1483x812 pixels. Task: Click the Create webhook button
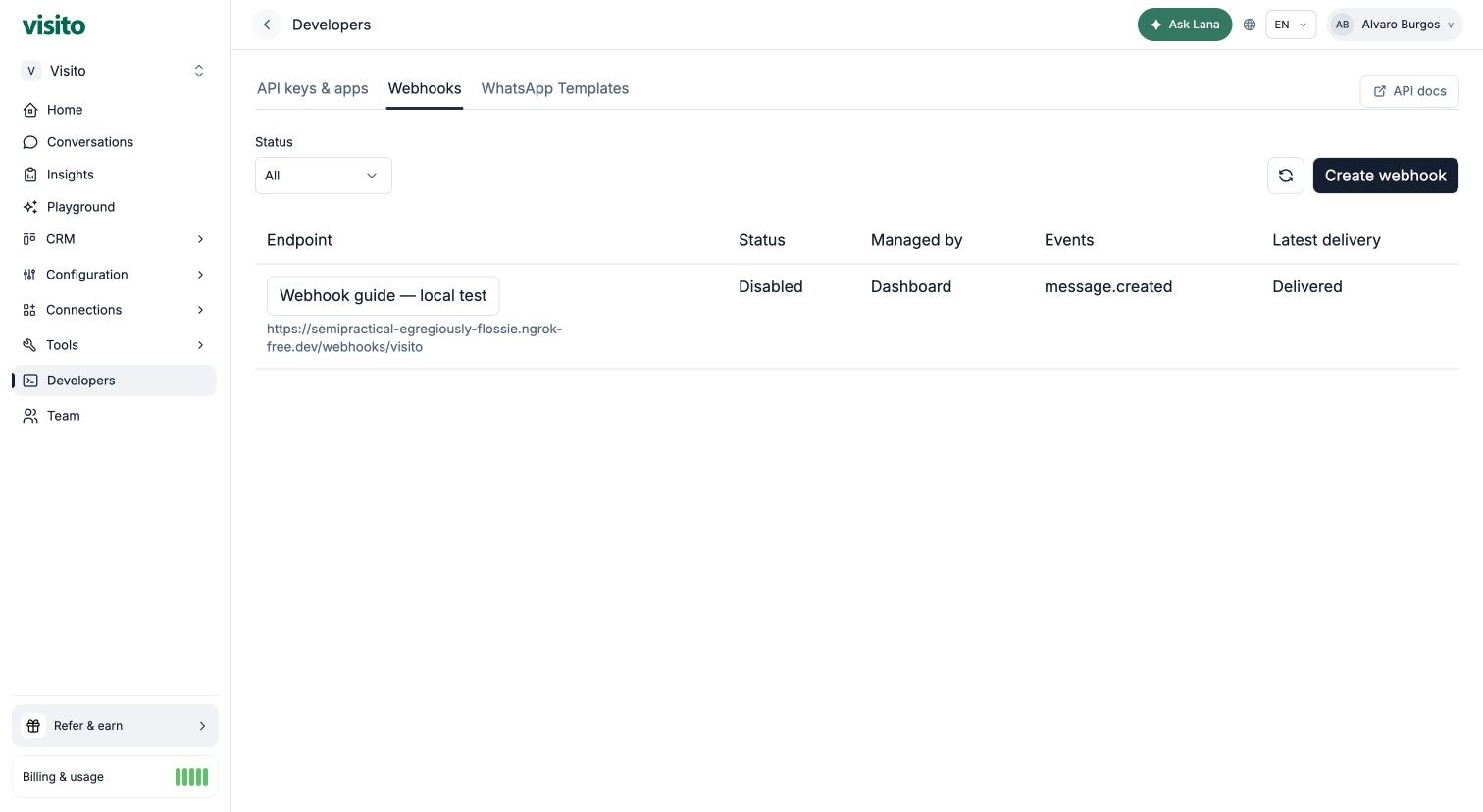pos(1386,176)
